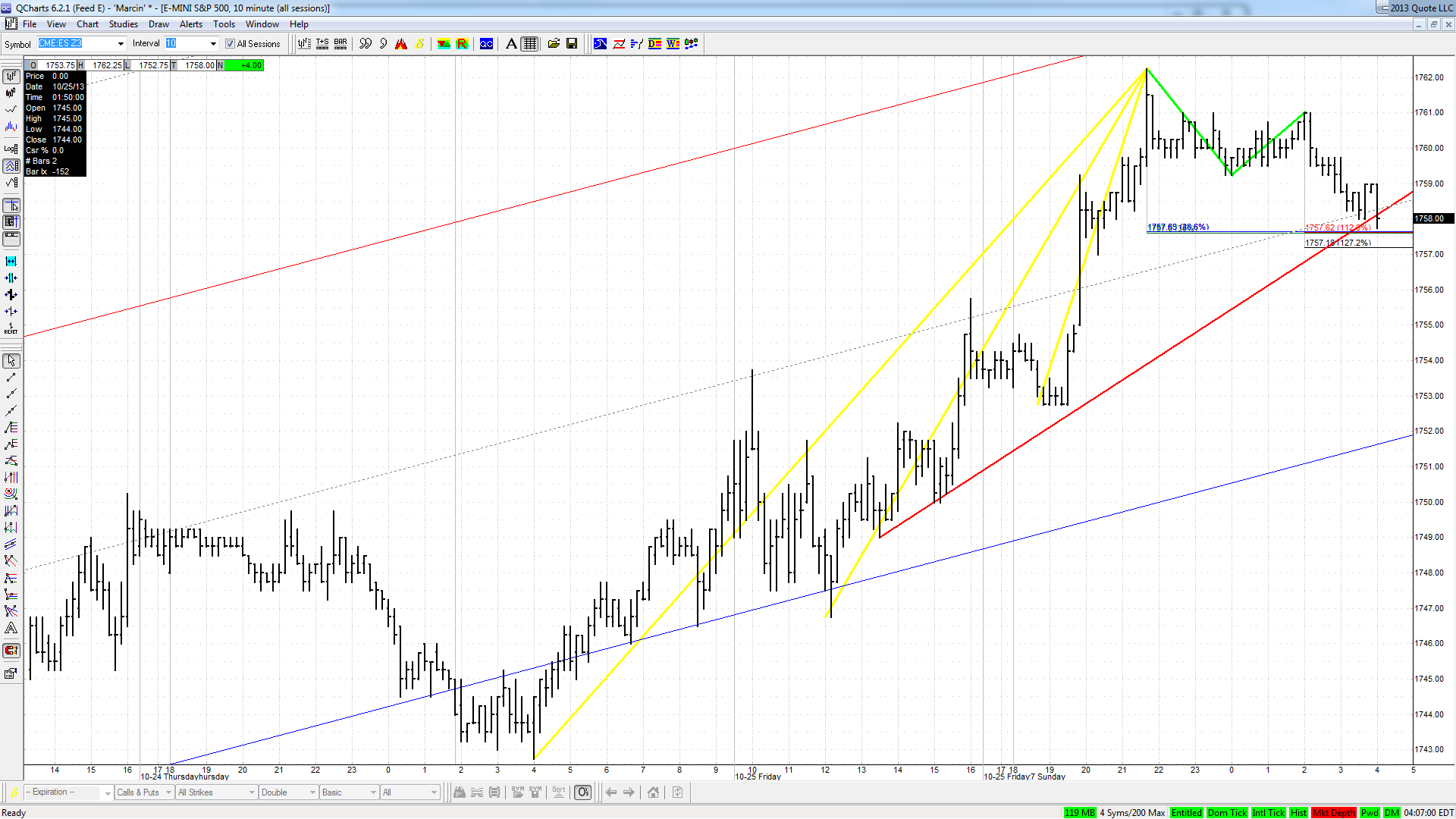Open the Interval dropdown
Image resolution: width=1456 pixels, height=819 pixels.
213,44
